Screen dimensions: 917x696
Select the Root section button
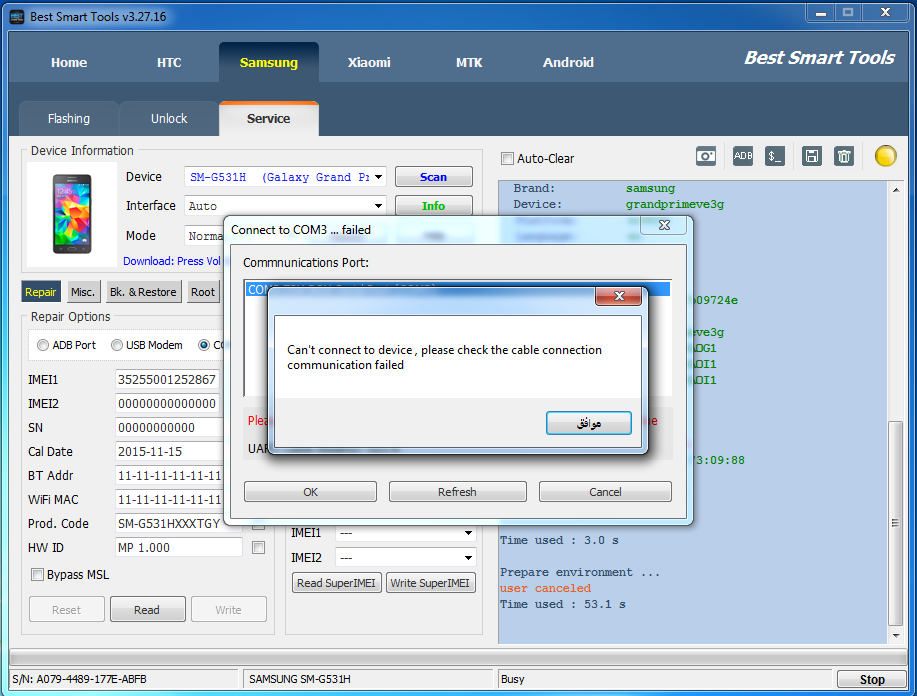point(203,292)
